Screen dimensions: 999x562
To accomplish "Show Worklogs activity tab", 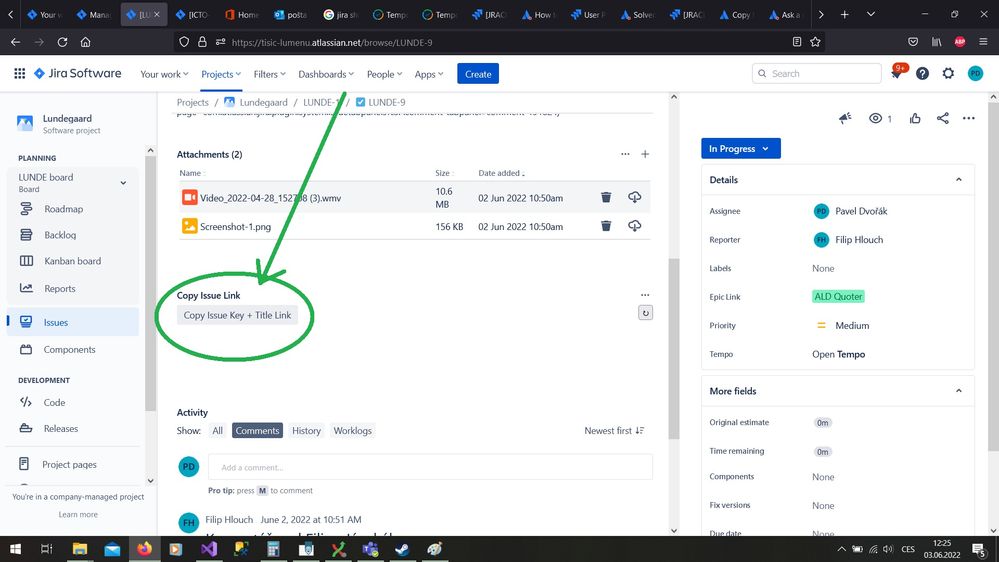I will pyautogui.click(x=352, y=431).
